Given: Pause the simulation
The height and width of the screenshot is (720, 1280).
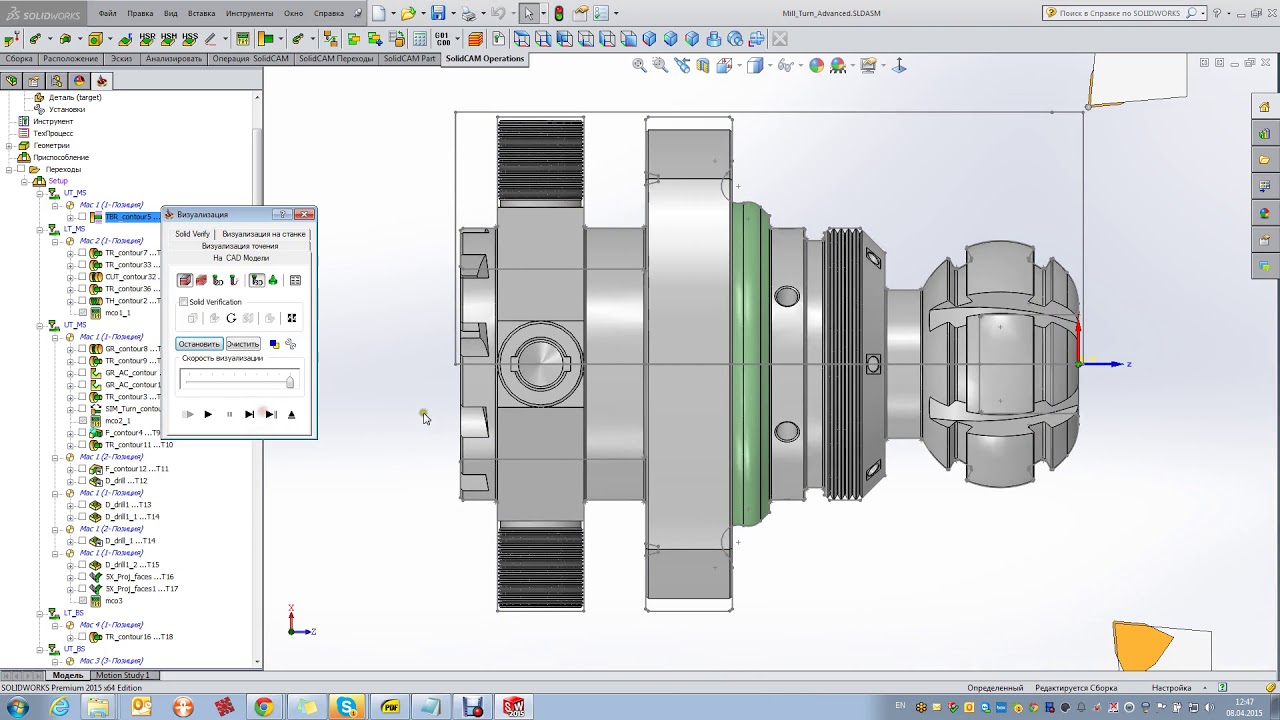Looking at the screenshot, I should pyautogui.click(x=229, y=414).
